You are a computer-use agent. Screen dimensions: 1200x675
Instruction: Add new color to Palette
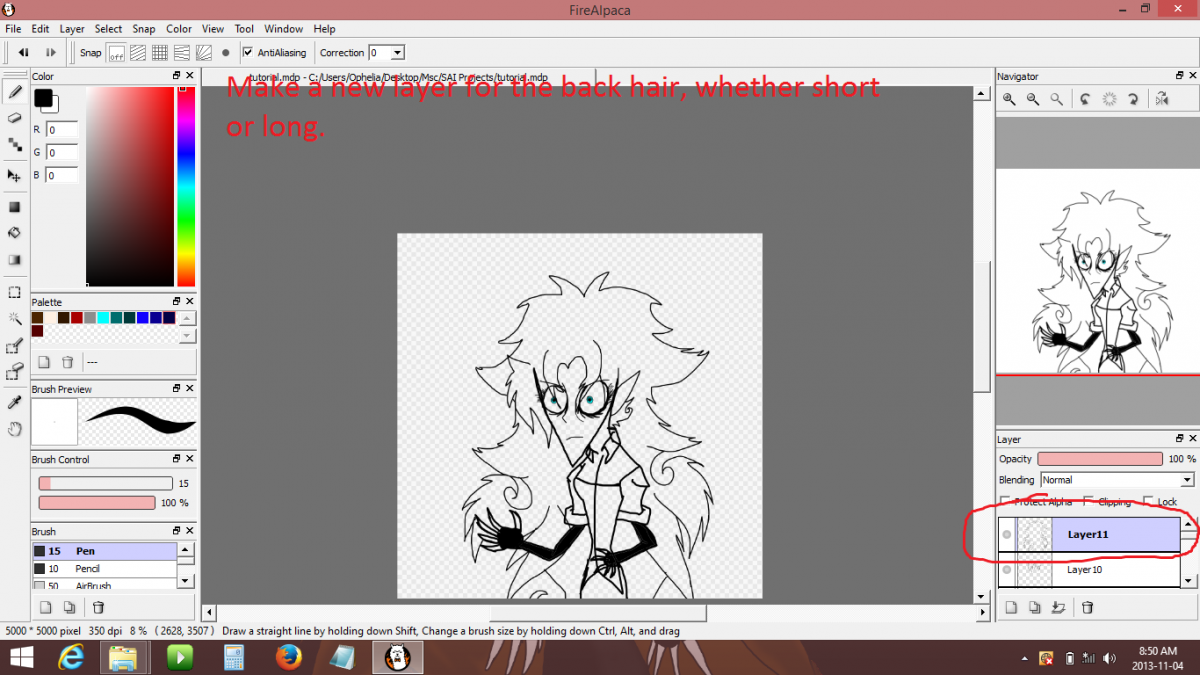(44, 362)
